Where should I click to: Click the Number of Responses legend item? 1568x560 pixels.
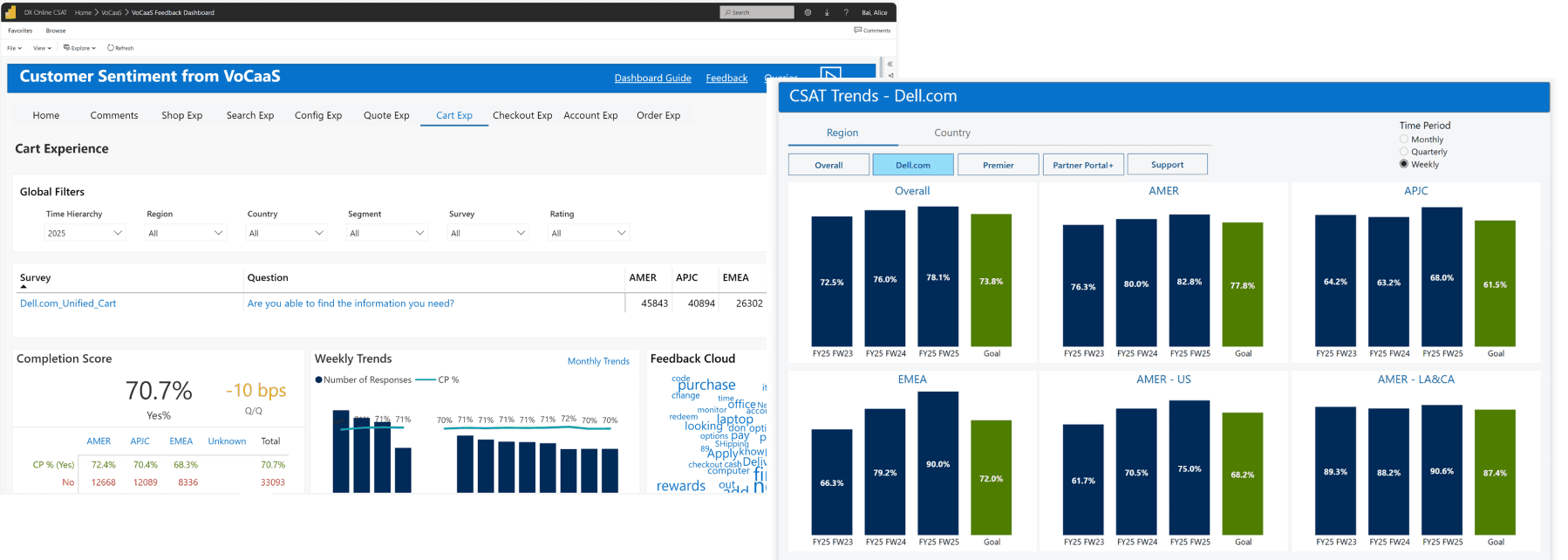[x=363, y=379]
